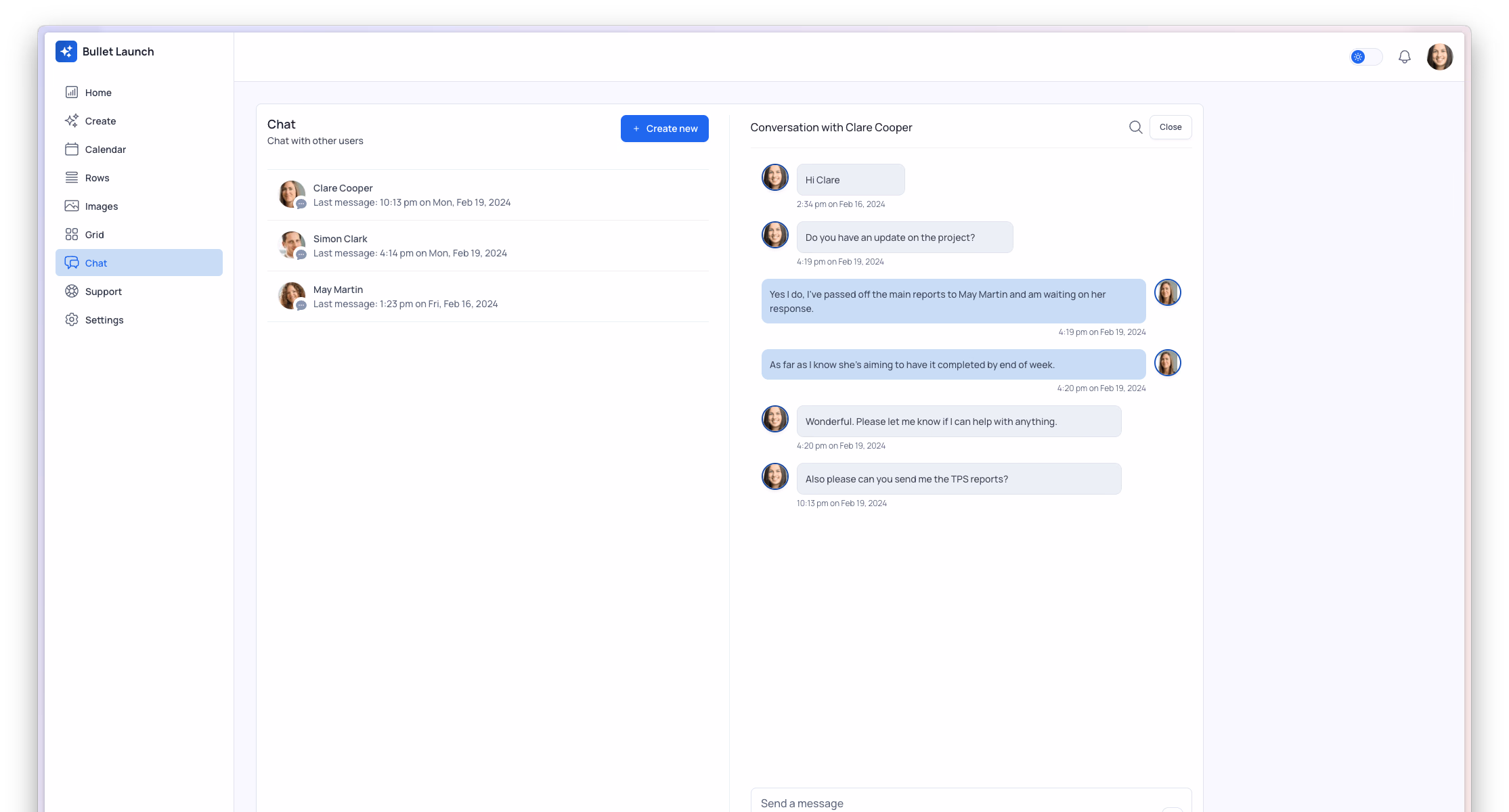Select Chat from the sidebar navigation
Viewport: 1509px width, 812px height.
click(95, 263)
